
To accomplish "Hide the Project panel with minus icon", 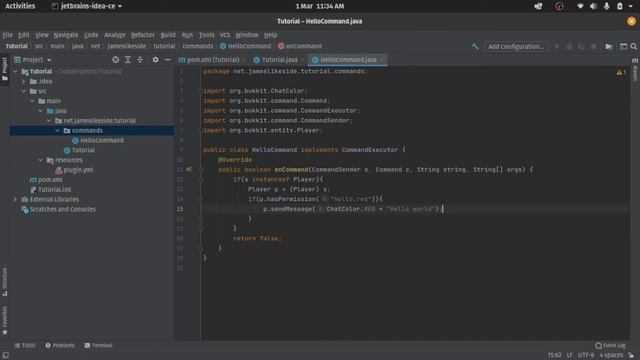I will [167, 60].
